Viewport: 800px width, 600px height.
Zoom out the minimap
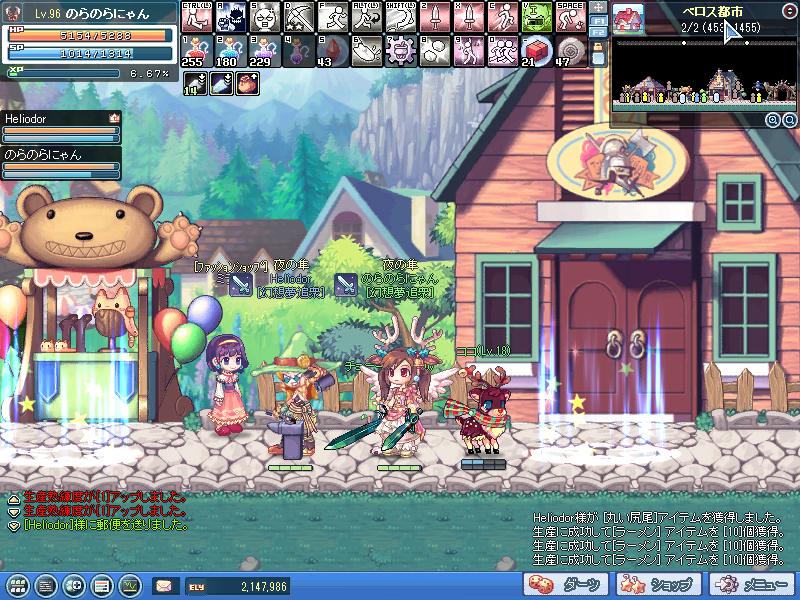[789, 120]
